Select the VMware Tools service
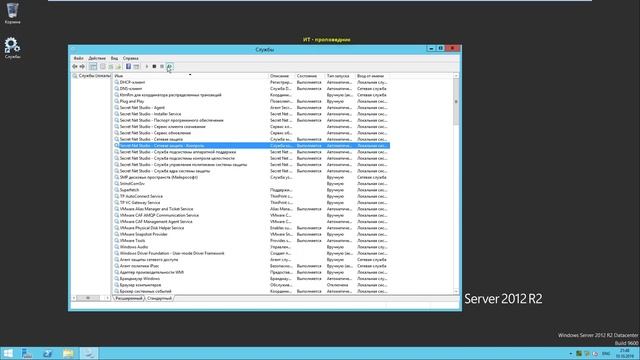Viewport: 640px width, 360px height. coord(251,241)
